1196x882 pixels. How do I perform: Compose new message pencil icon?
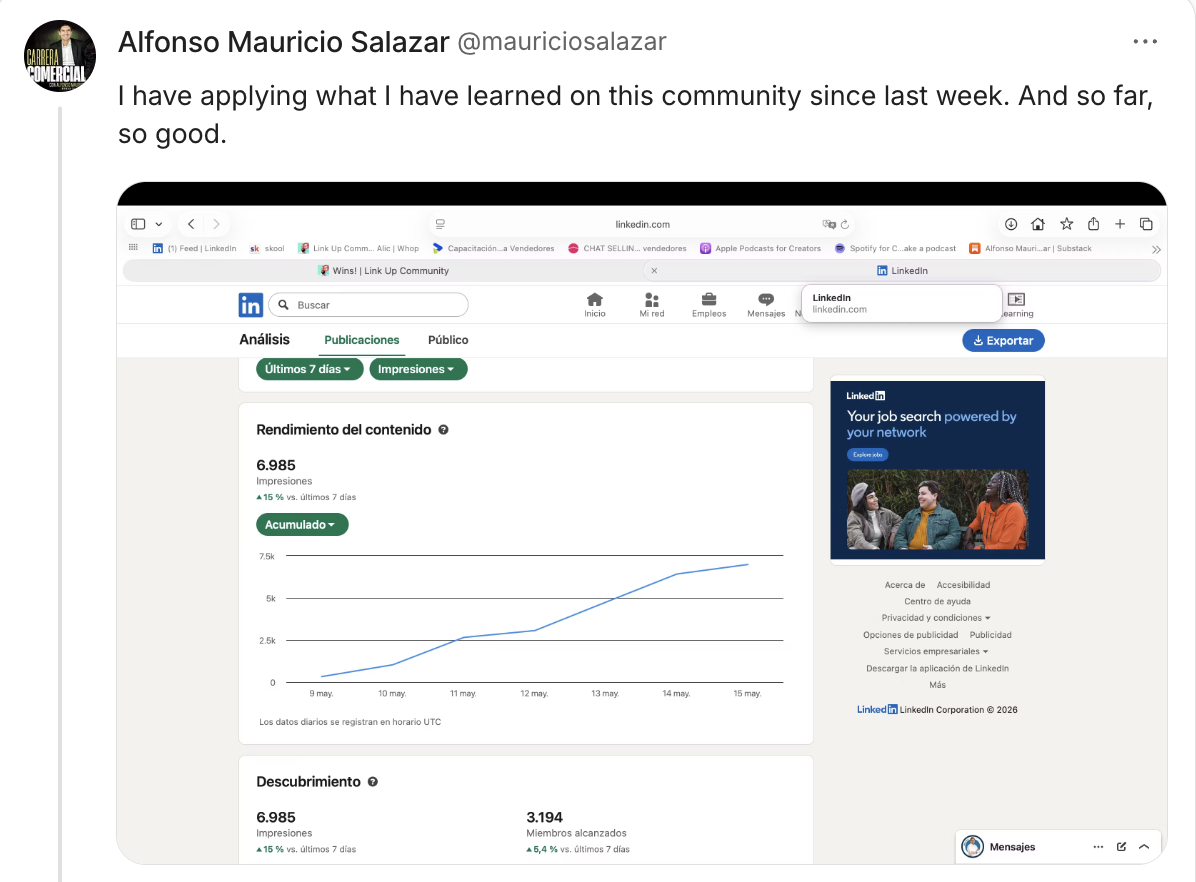coord(1121,847)
